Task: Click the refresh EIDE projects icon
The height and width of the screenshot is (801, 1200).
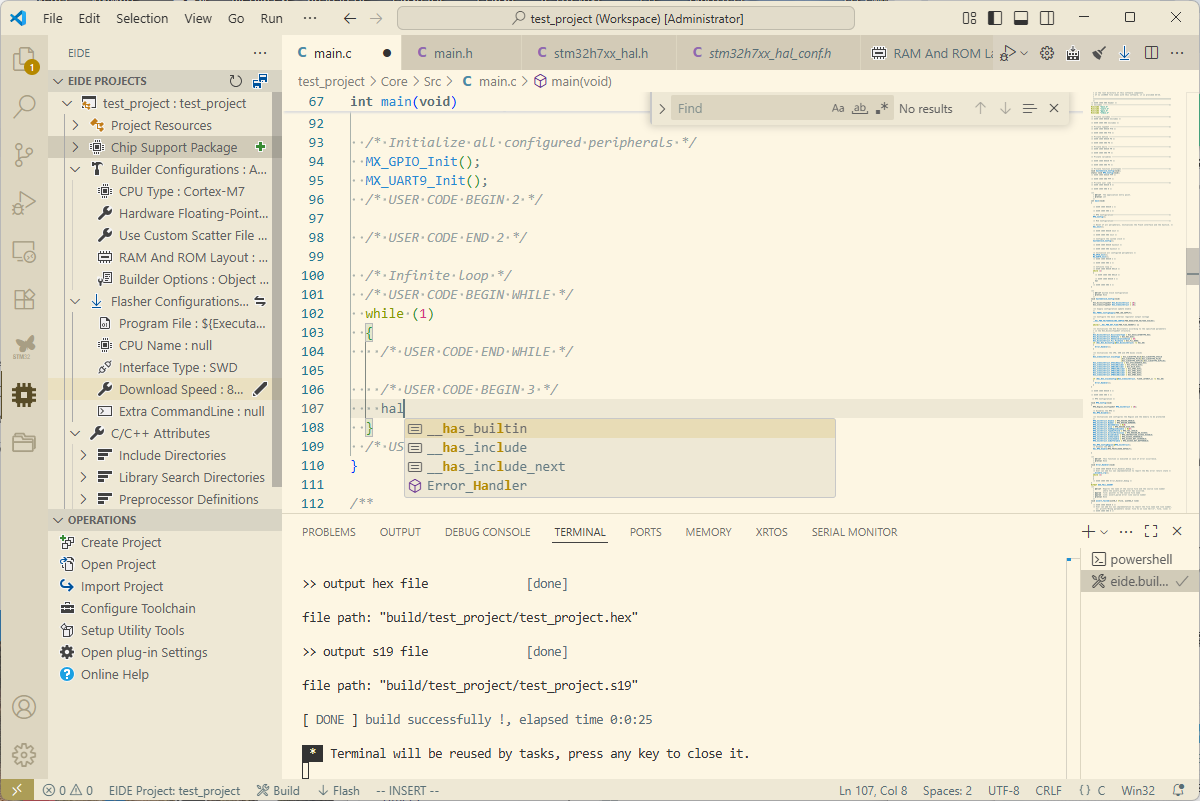Action: click(236, 81)
